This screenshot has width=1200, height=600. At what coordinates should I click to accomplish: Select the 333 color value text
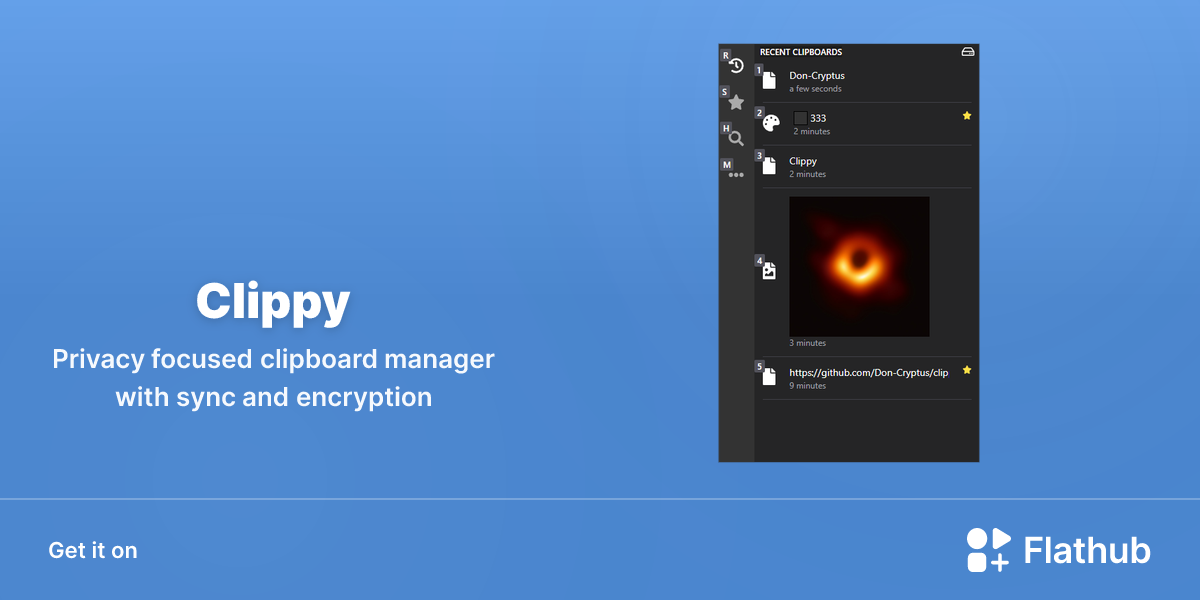tap(818, 118)
